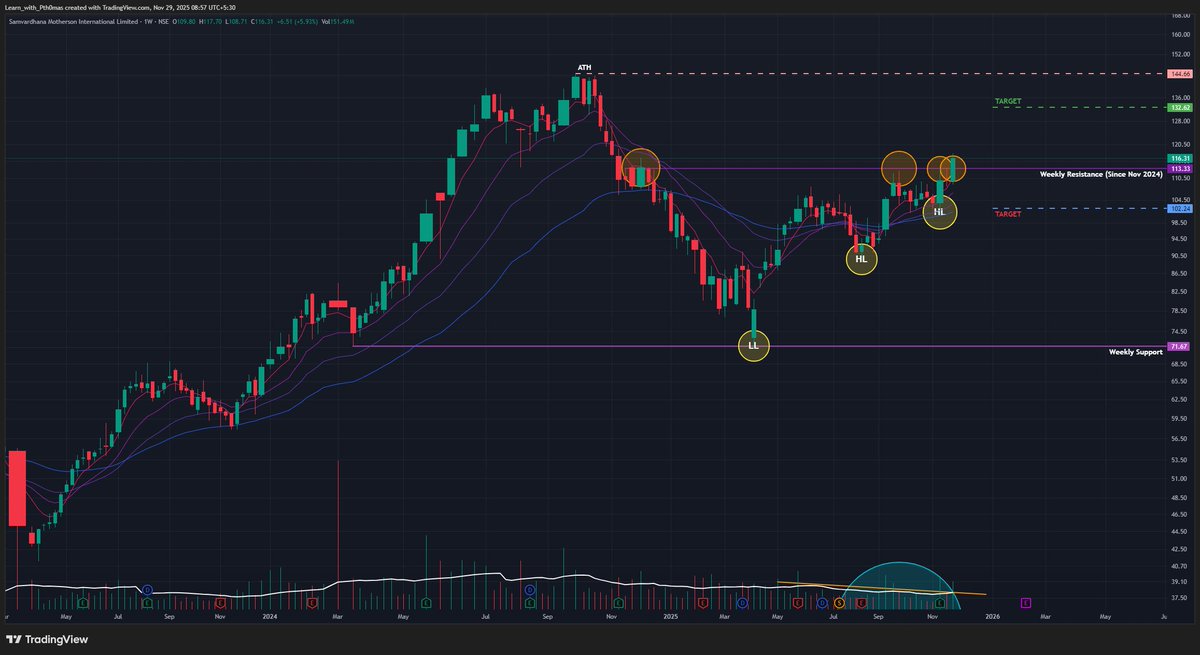This screenshot has height=655, width=1200.
Task: Click the yellow LL circle drawing
Action: click(753, 345)
